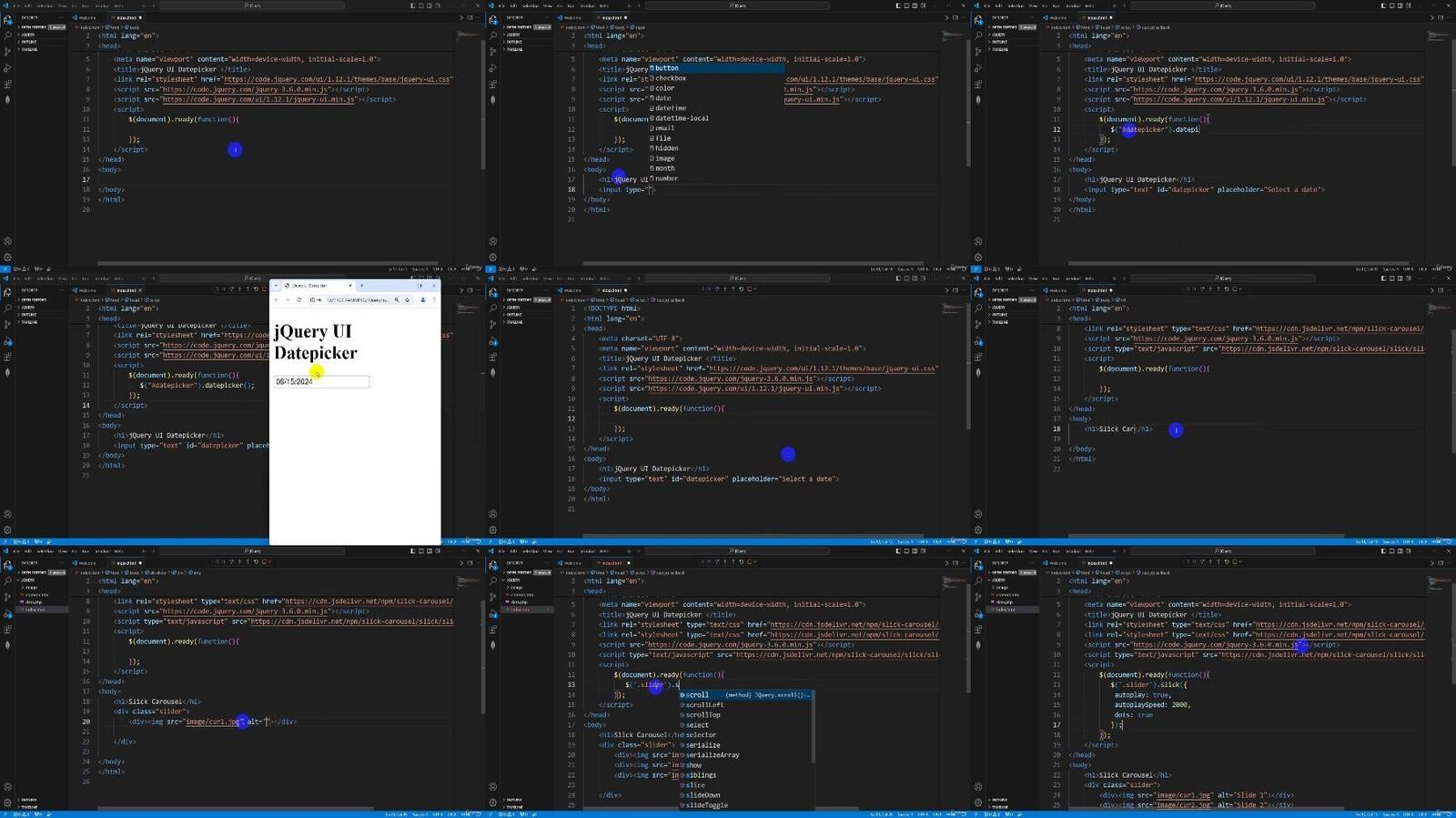
Task: Select the jQuery UI Datepicker tab in Chrome
Action: coord(315,286)
